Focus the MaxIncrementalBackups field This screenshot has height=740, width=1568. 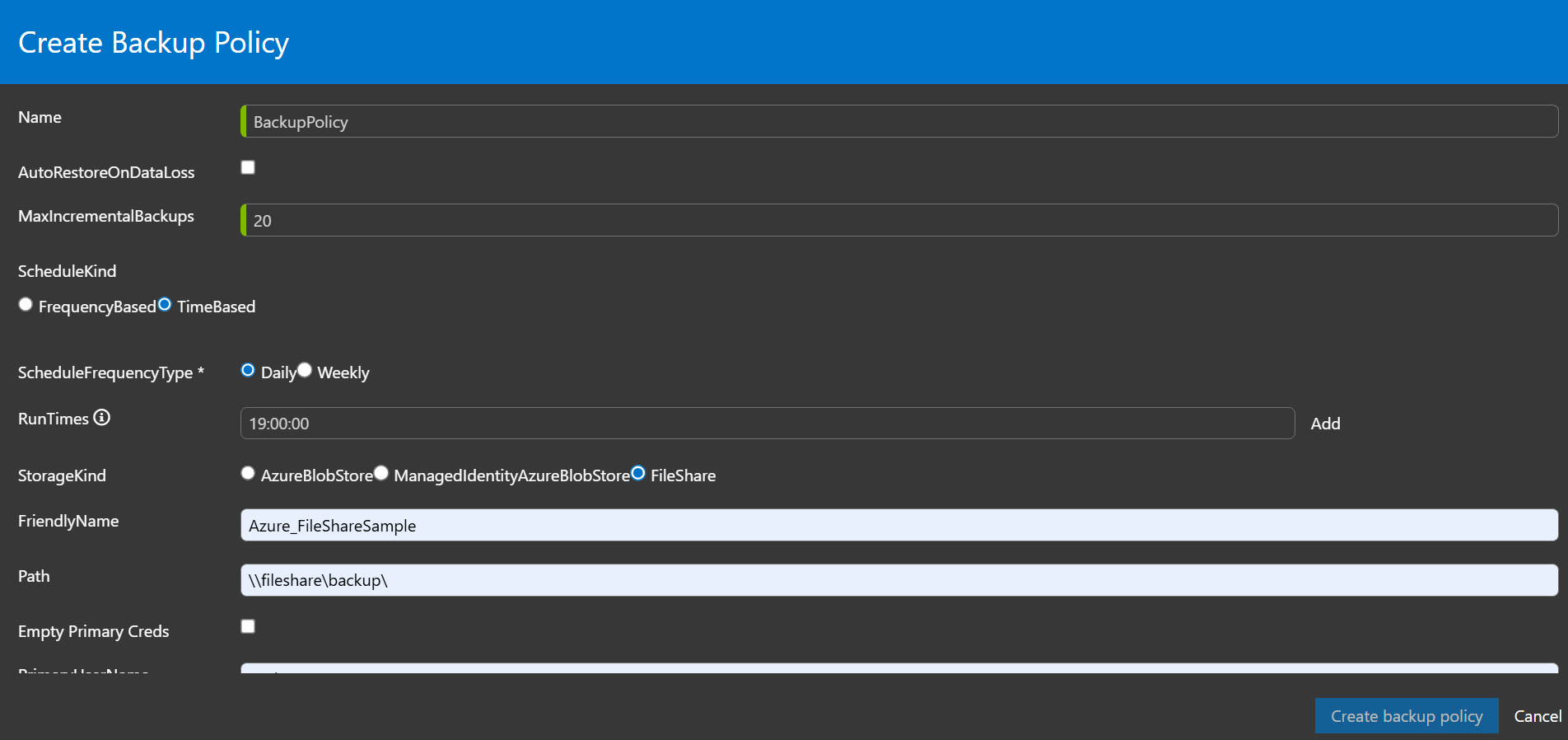click(x=899, y=221)
